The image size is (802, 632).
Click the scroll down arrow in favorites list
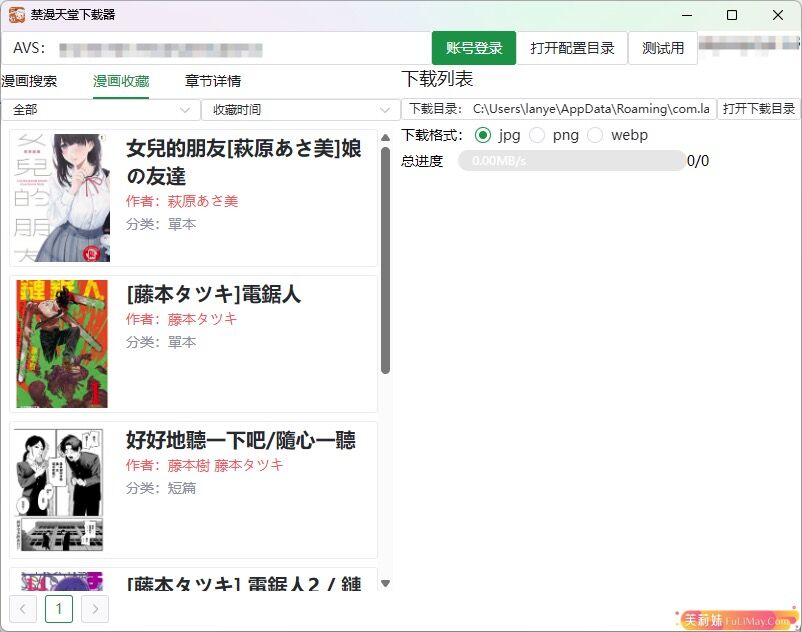click(385, 584)
